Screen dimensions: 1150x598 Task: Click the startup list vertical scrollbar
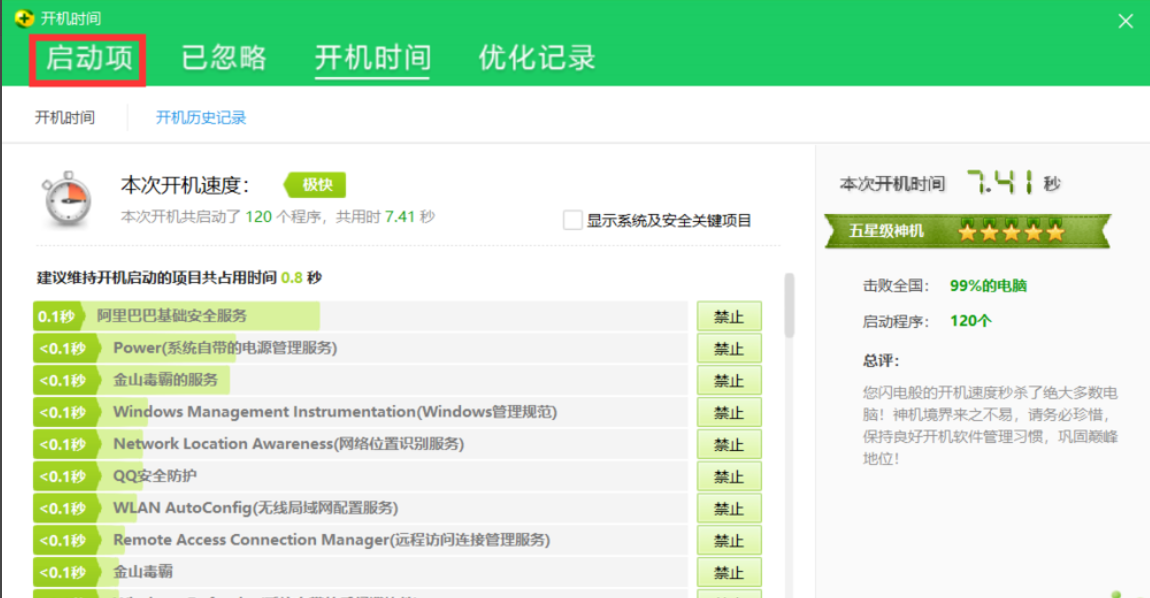[789, 305]
